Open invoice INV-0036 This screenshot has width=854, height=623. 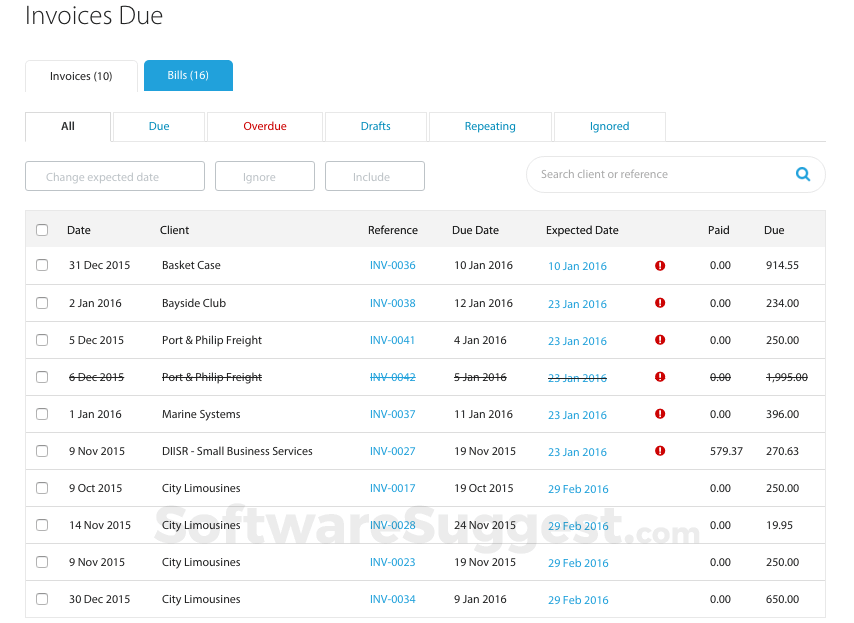(392, 265)
